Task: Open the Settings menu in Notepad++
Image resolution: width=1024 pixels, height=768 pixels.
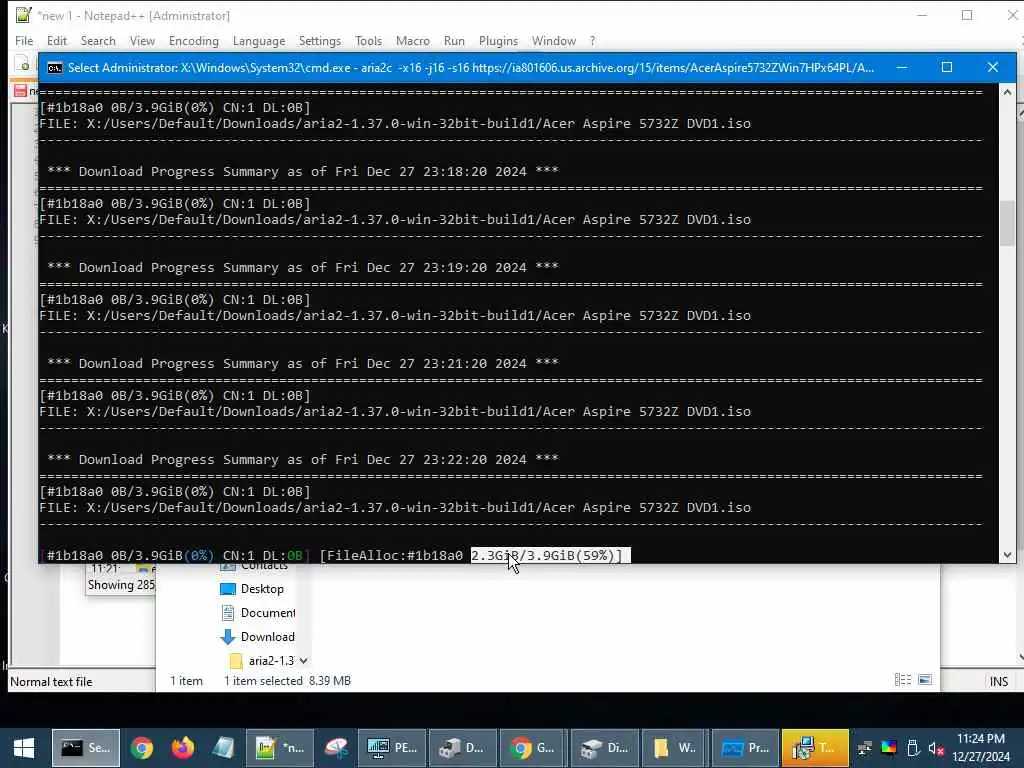Action: [x=320, y=40]
